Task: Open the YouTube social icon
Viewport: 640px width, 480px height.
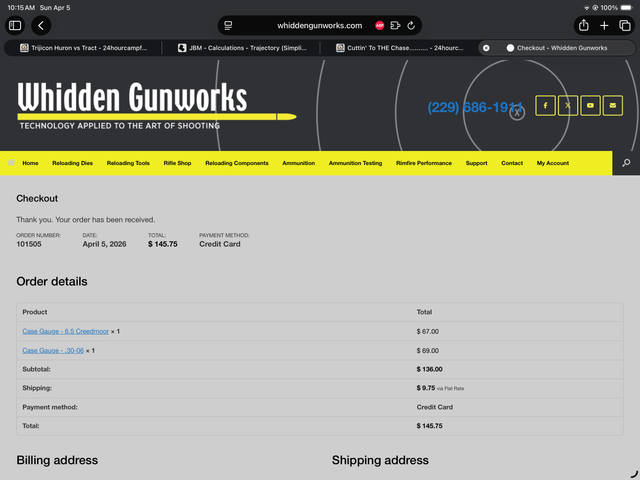Action: (590, 105)
